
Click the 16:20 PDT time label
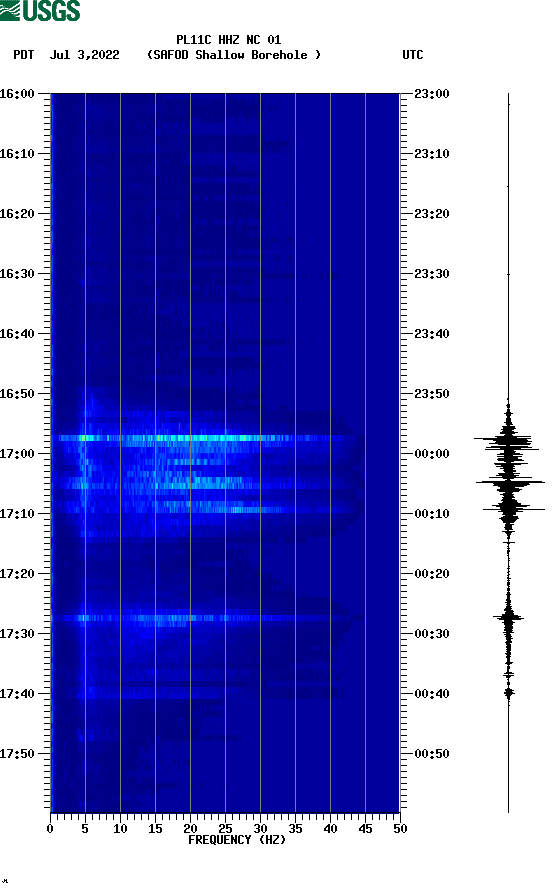click(x=17, y=214)
